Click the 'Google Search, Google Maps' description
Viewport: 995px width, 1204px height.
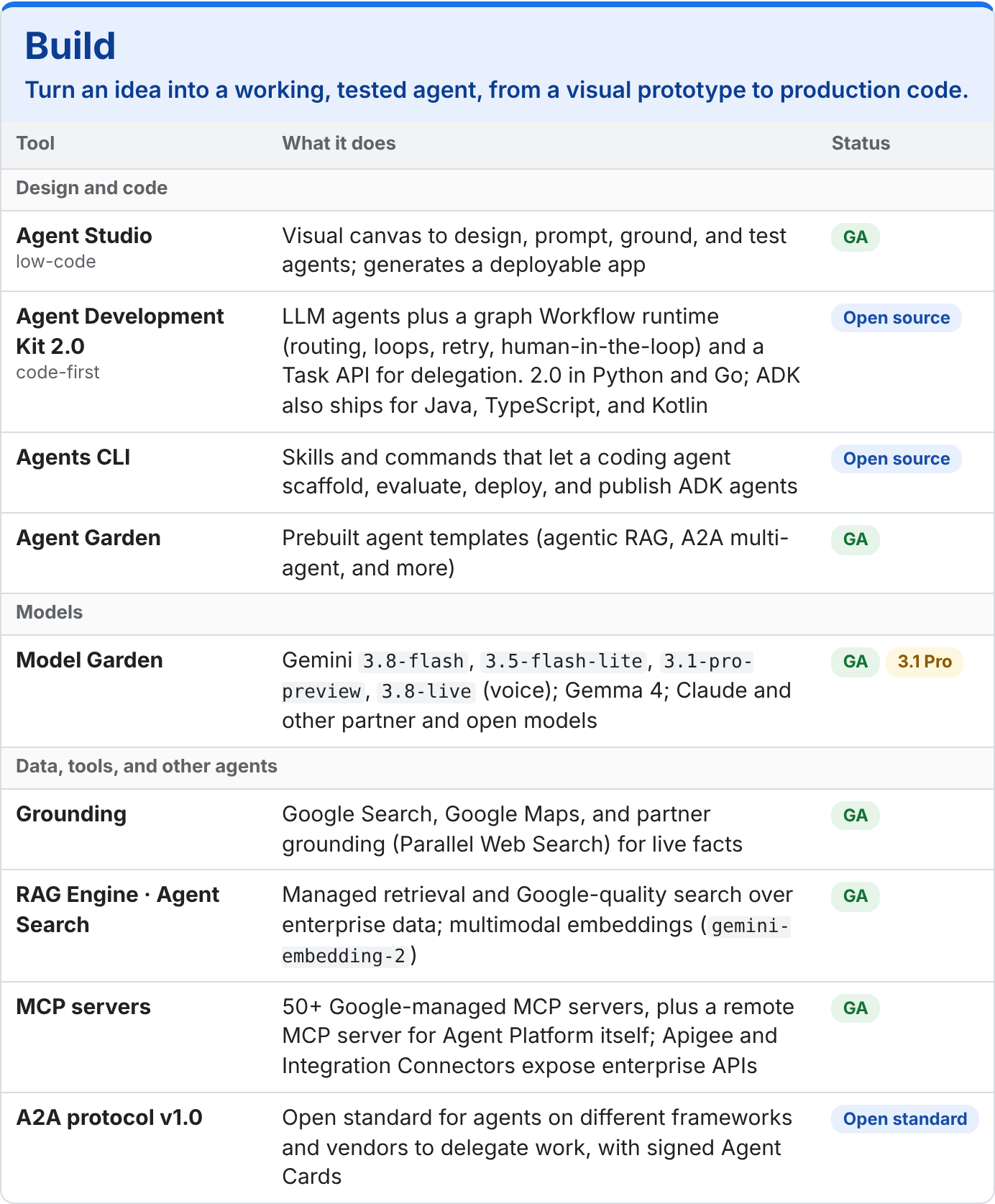(x=513, y=829)
